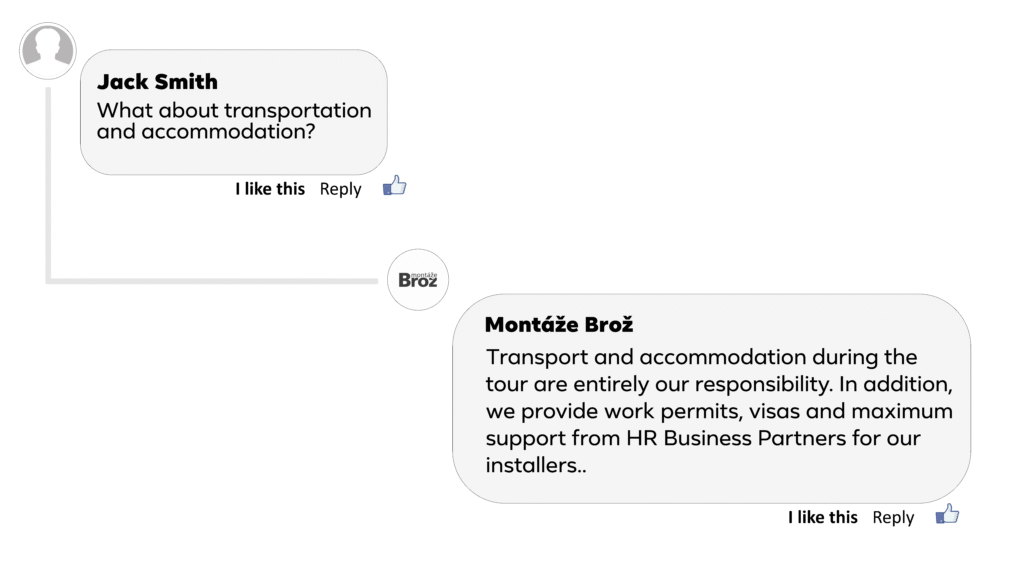
Task: Click thumbs-up icon under Montáže Brož reply
Action: click(947, 515)
